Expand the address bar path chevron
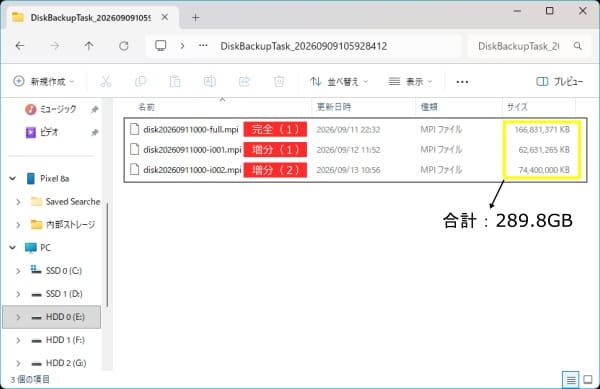The width and height of the screenshot is (600, 389). (182, 46)
